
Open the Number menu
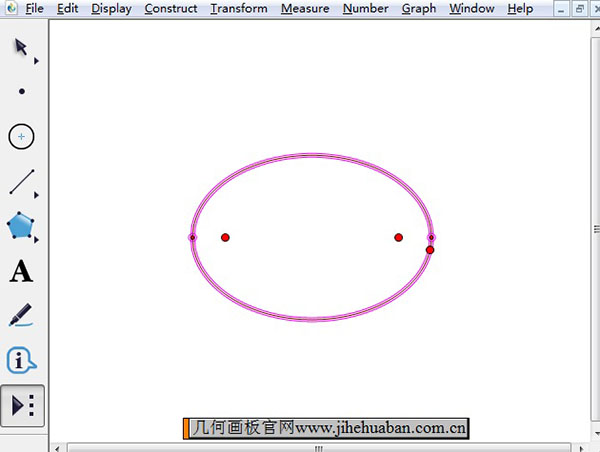pos(365,8)
